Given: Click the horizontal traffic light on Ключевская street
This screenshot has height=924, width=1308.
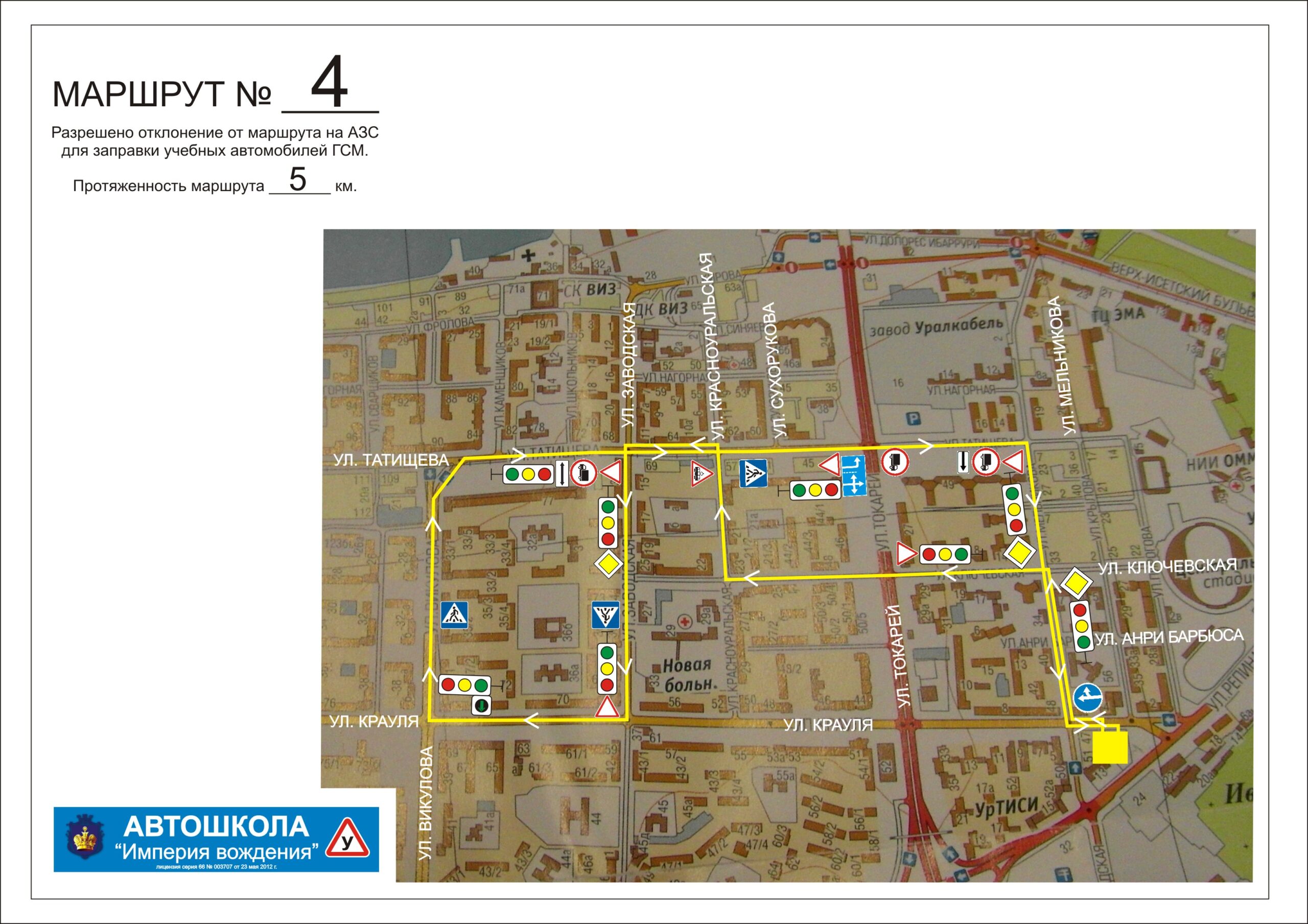Looking at the screenshot, I should 945,554.
